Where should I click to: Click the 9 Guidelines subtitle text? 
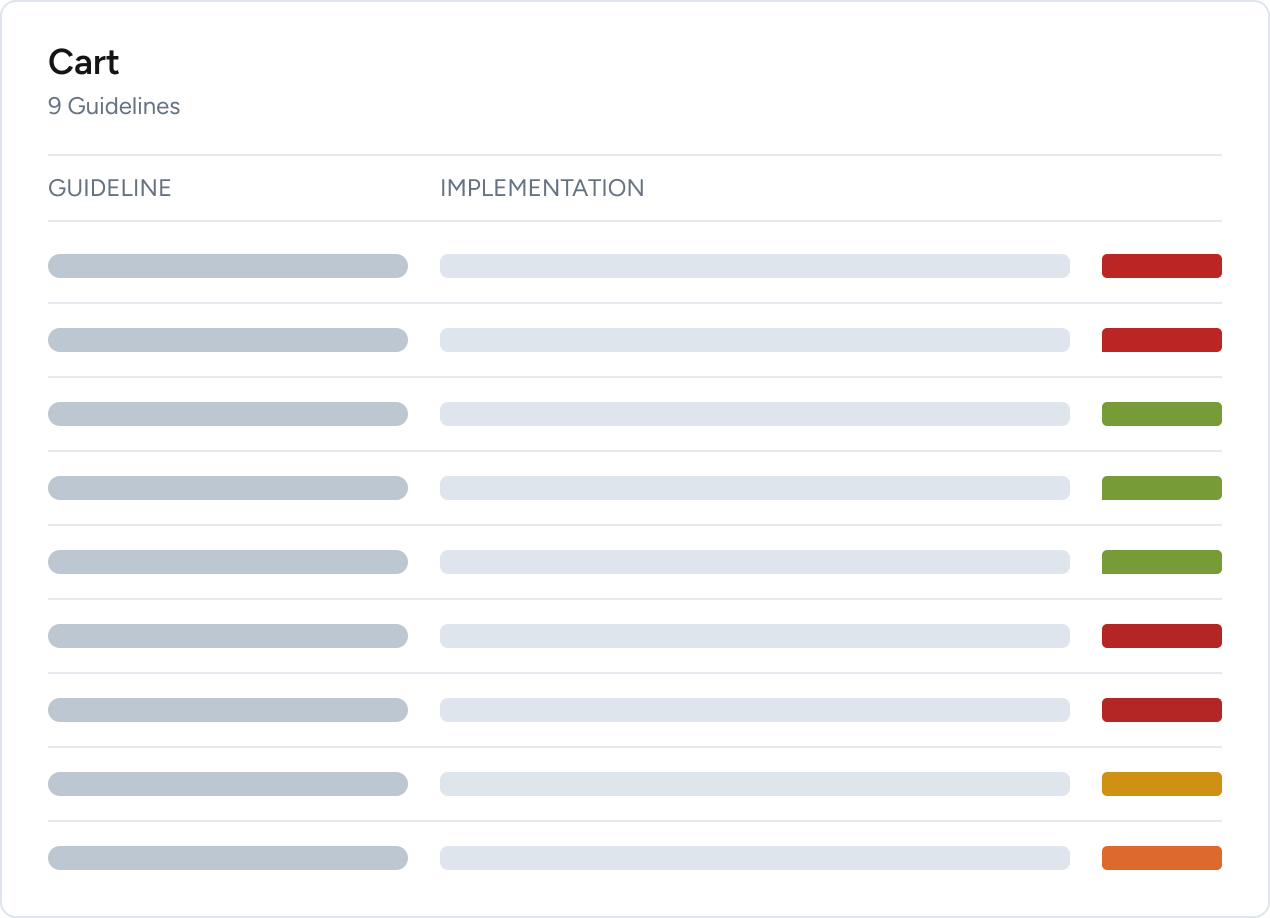[x=114, y=106]
